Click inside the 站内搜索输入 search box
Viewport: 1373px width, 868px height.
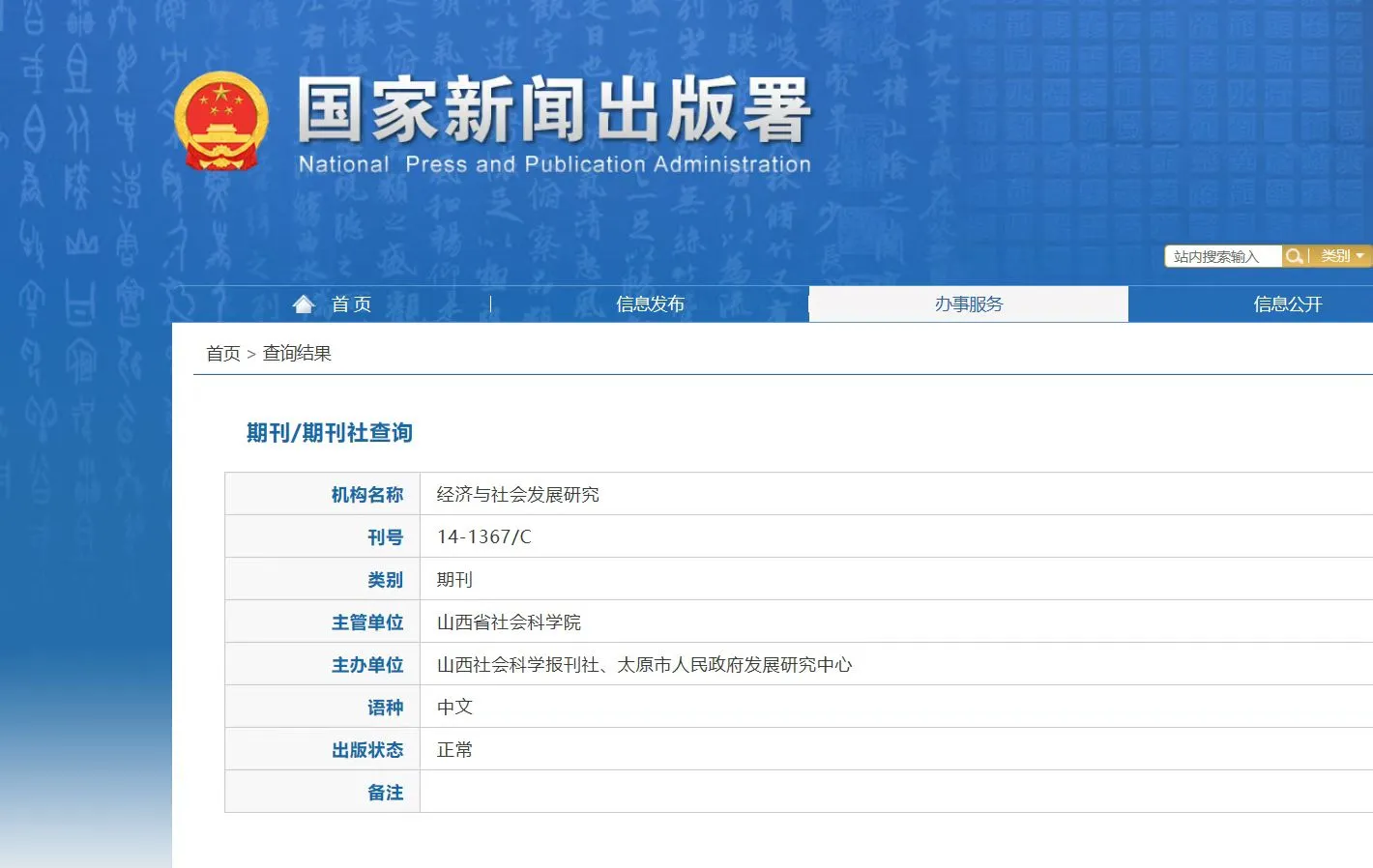click(x=1221, y=255)
